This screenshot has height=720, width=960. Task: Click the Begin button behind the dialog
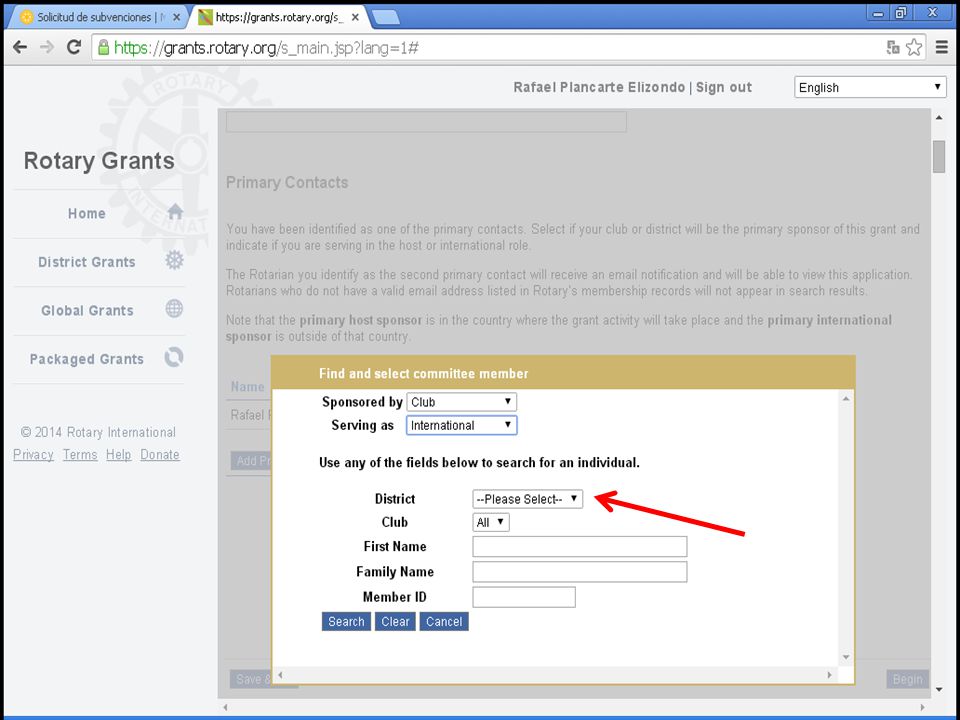pyautogui.click(x=907, y=679)
